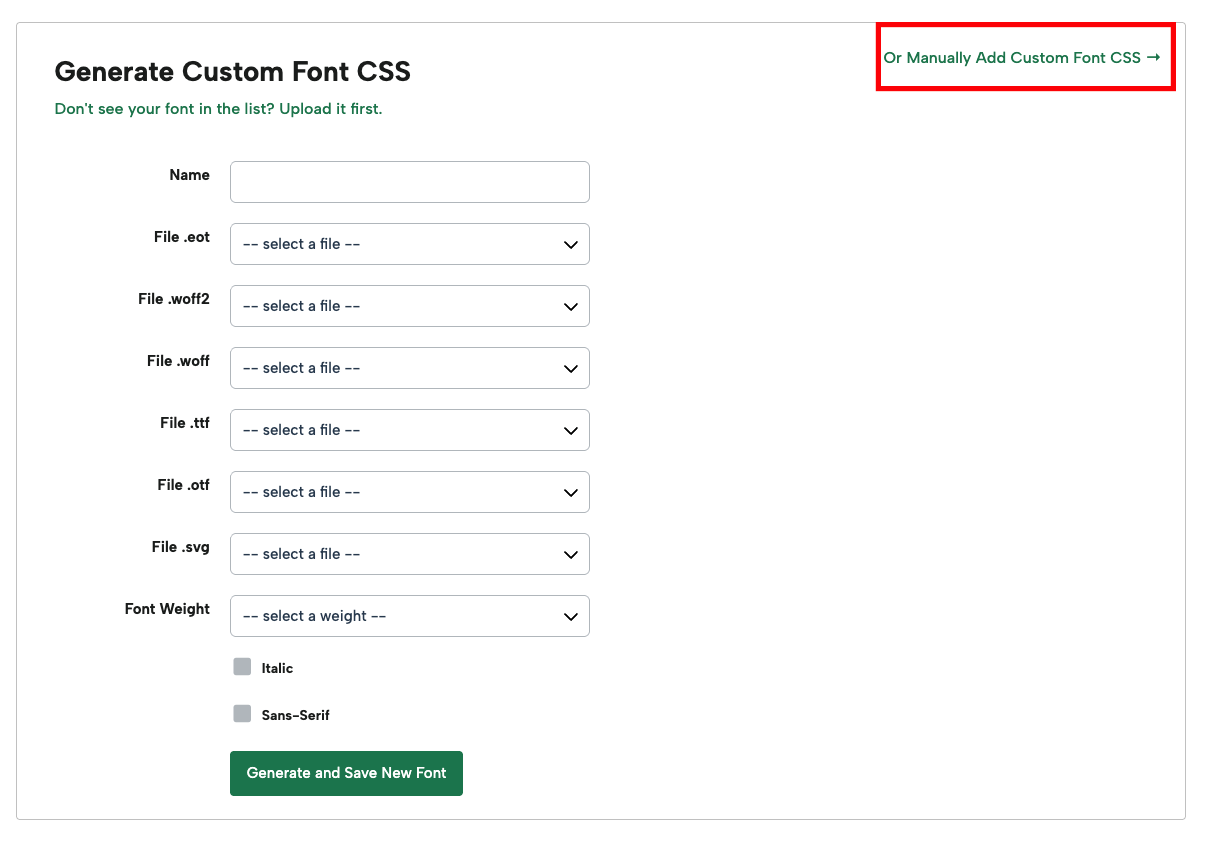1215x844 pixels.
Task: Expand the File .woff2 file selector
Action: pyautogui.click(x=409, y=306)
